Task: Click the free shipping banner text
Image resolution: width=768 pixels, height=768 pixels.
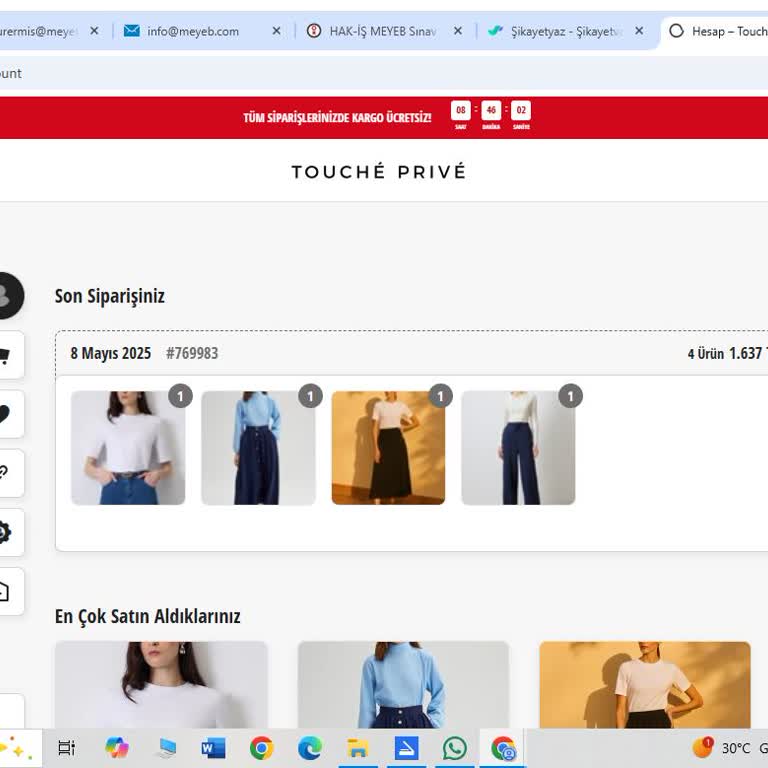Action: pyautogui.click(x=337, y=118)
